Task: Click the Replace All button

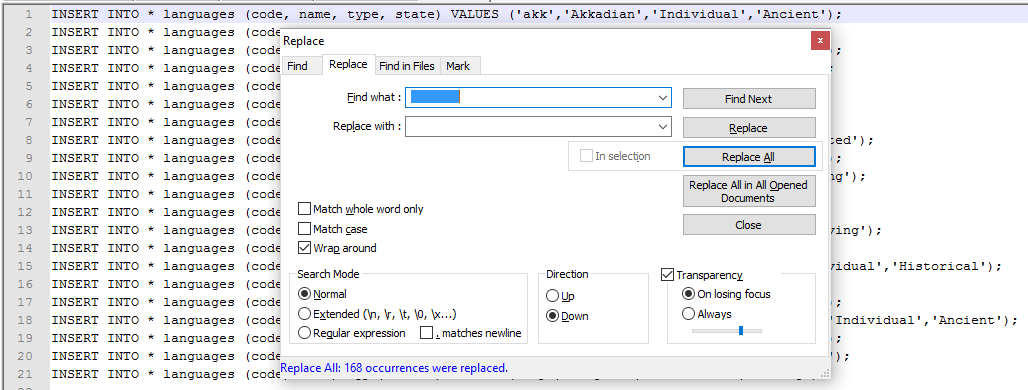Action: [x=749, y=157]
